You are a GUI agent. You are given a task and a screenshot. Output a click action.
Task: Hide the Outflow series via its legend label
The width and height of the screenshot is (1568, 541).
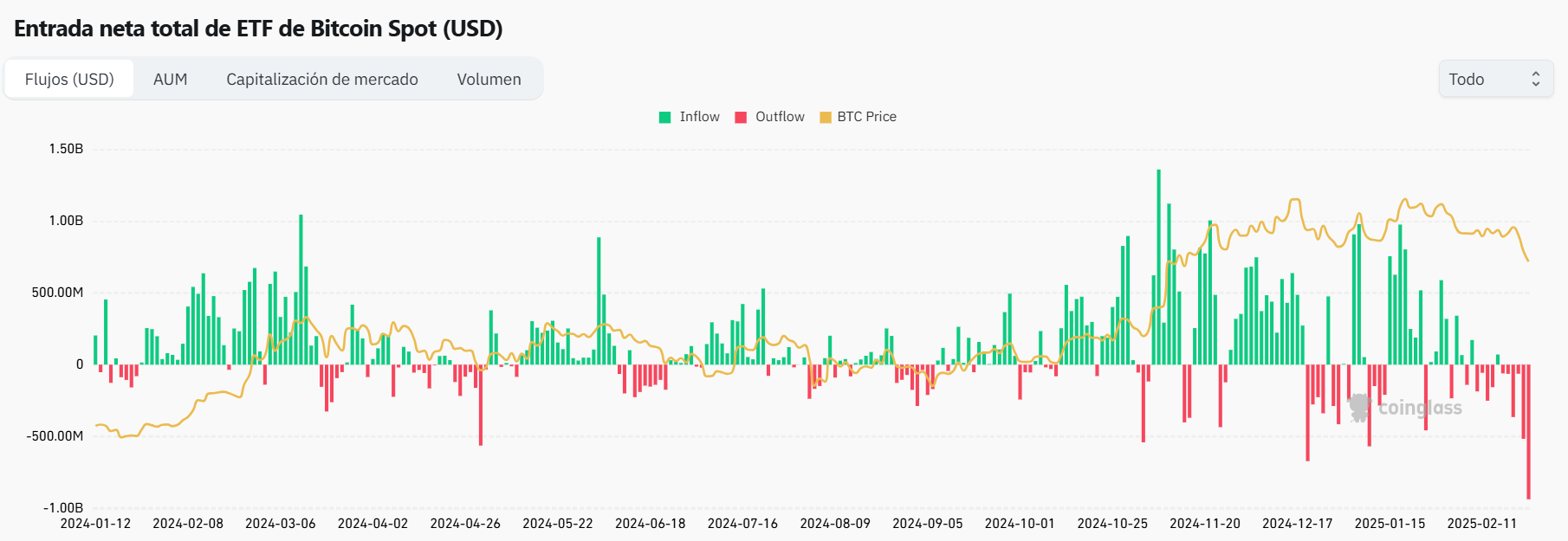[780, 117]
